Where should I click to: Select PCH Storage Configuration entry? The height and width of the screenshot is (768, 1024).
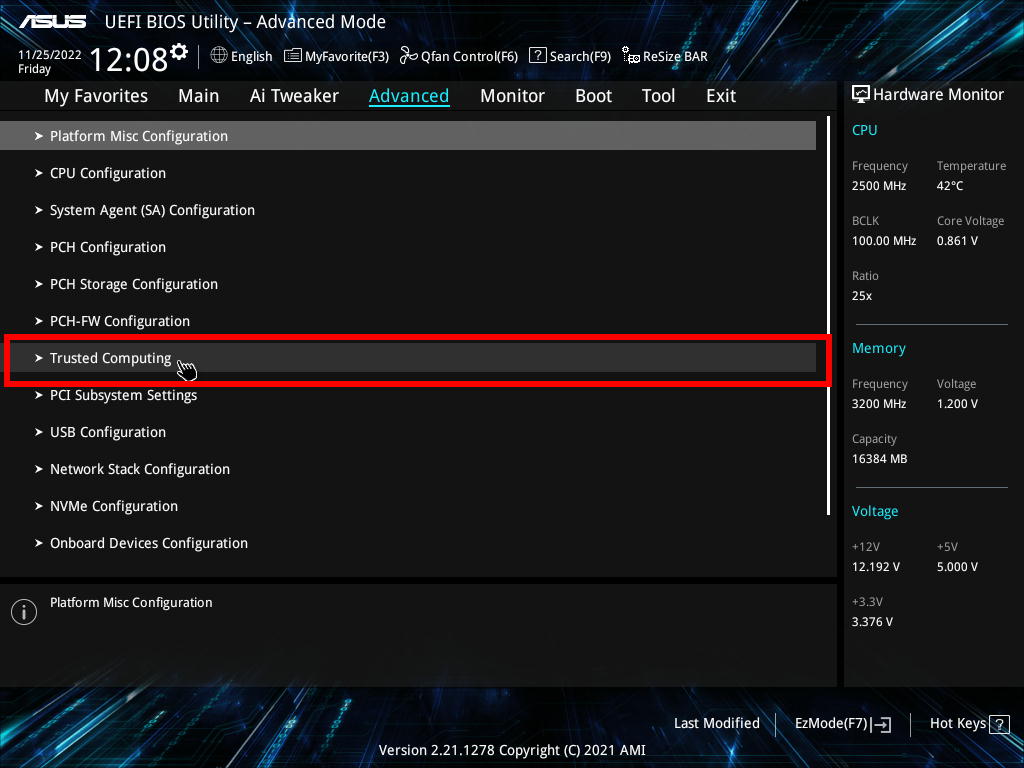[x=408, y=284]
